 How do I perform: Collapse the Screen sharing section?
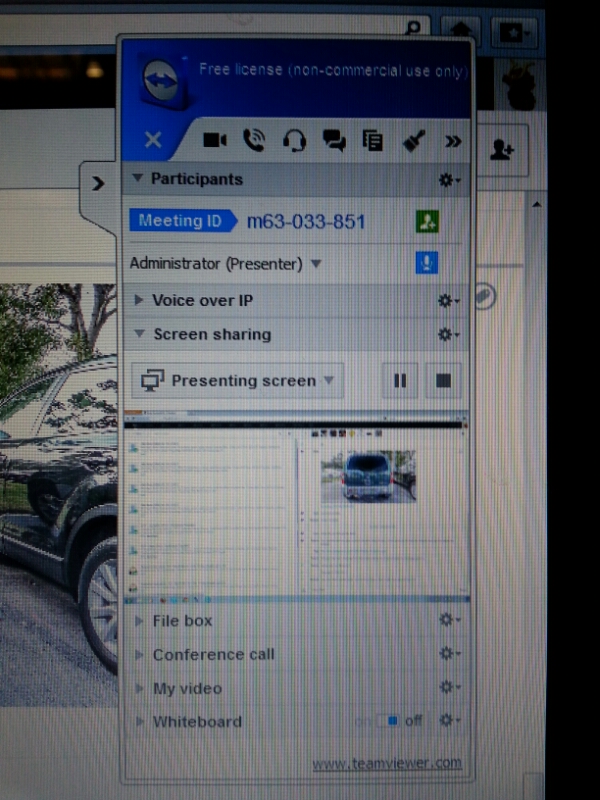[139, 333]
